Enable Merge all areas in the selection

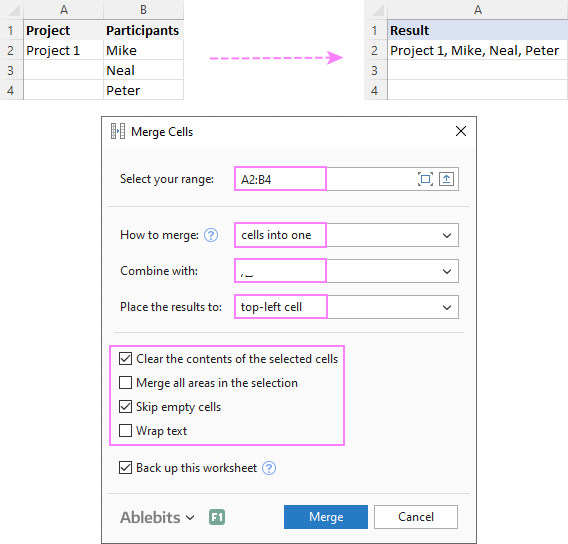click(125, 382)
